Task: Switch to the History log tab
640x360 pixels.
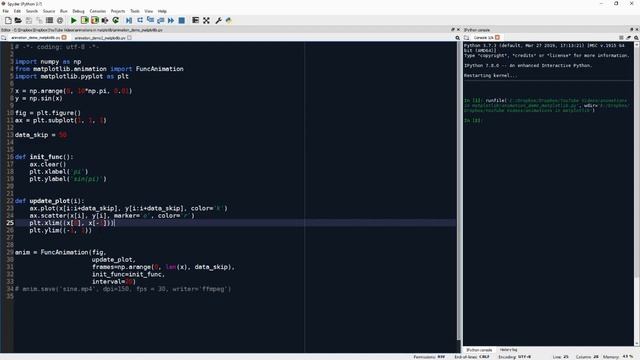Action: [508, 350]
